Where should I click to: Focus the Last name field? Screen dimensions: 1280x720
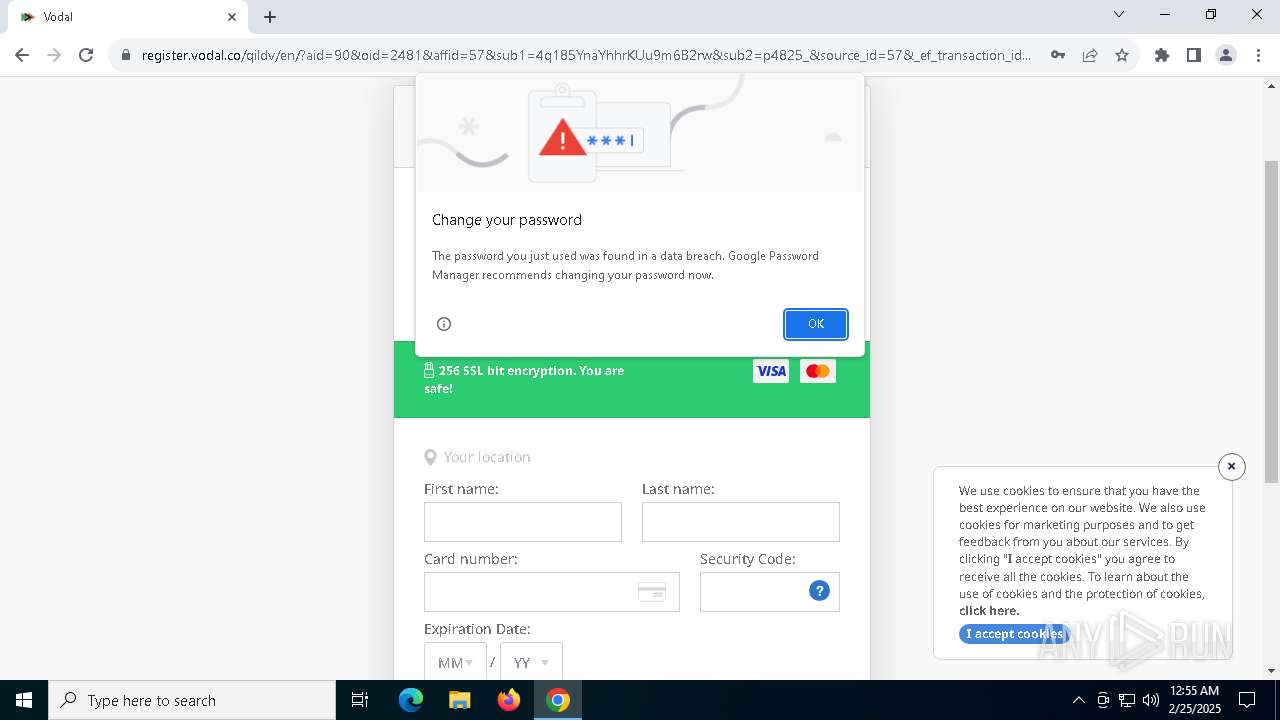(x=741, y=522)
